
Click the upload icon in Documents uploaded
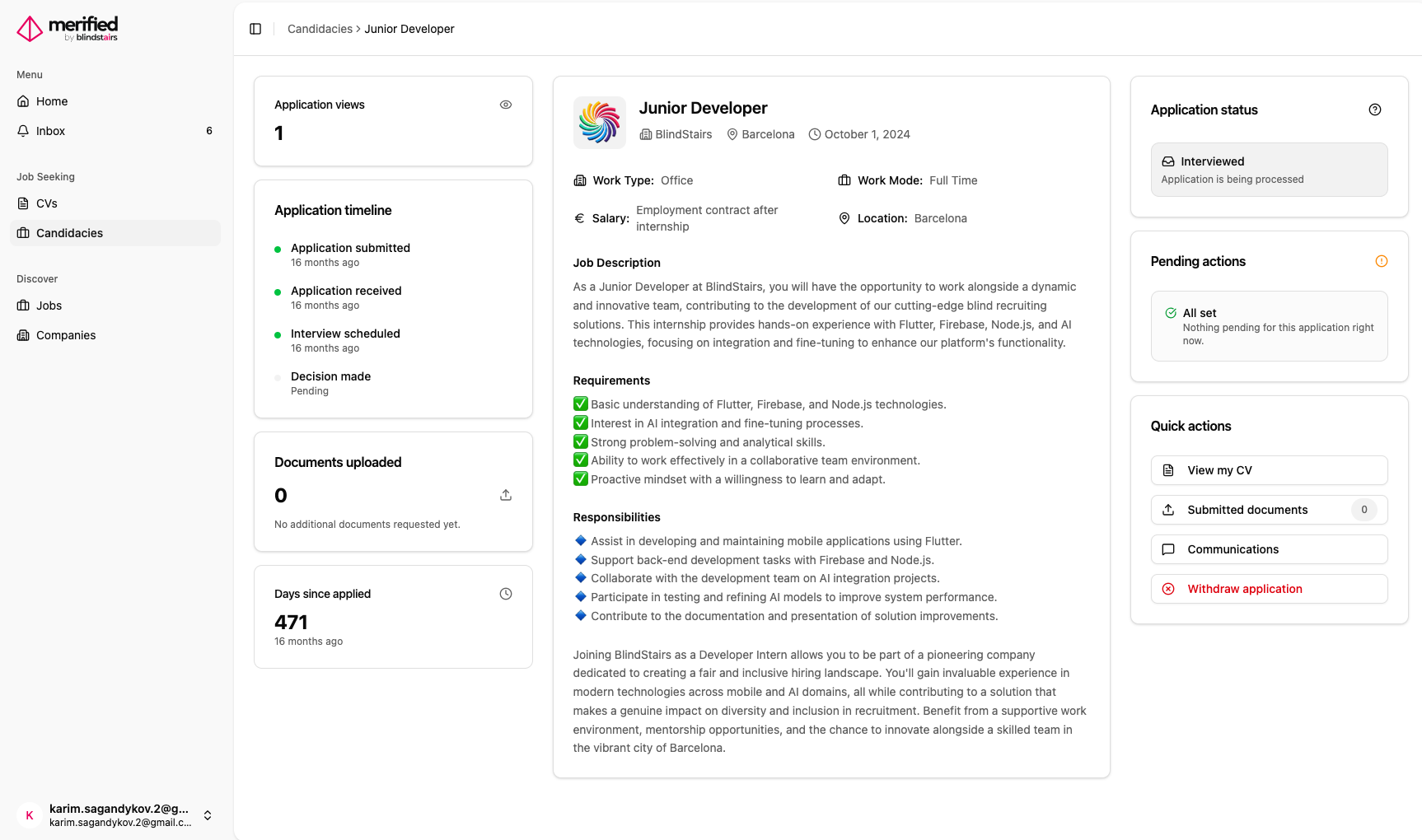506,495
